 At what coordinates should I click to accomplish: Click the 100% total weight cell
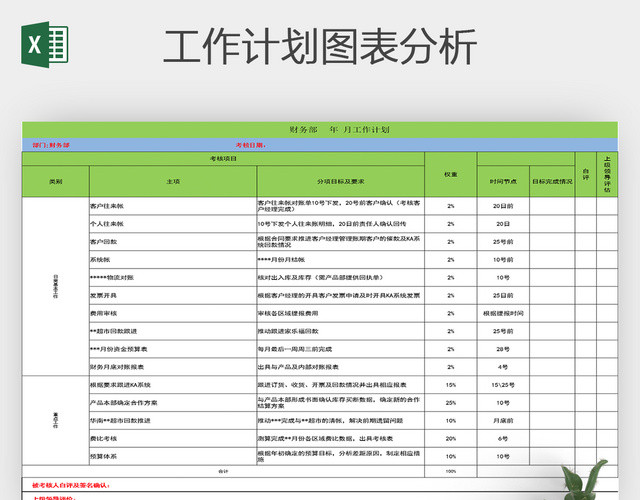(451, 471)
